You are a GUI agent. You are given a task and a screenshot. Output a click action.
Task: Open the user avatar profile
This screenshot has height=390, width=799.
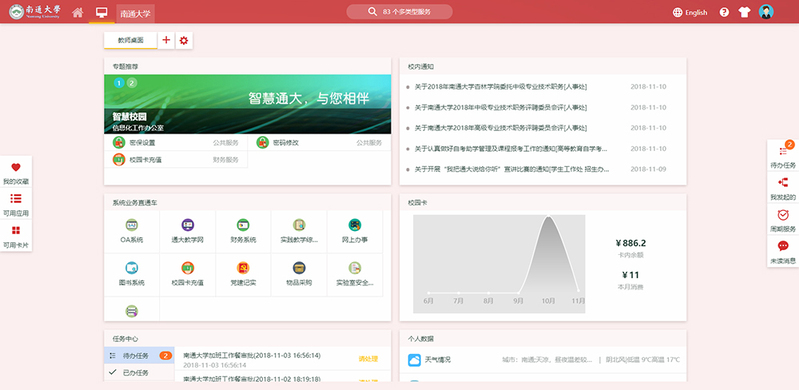click(x=766, y=12)
